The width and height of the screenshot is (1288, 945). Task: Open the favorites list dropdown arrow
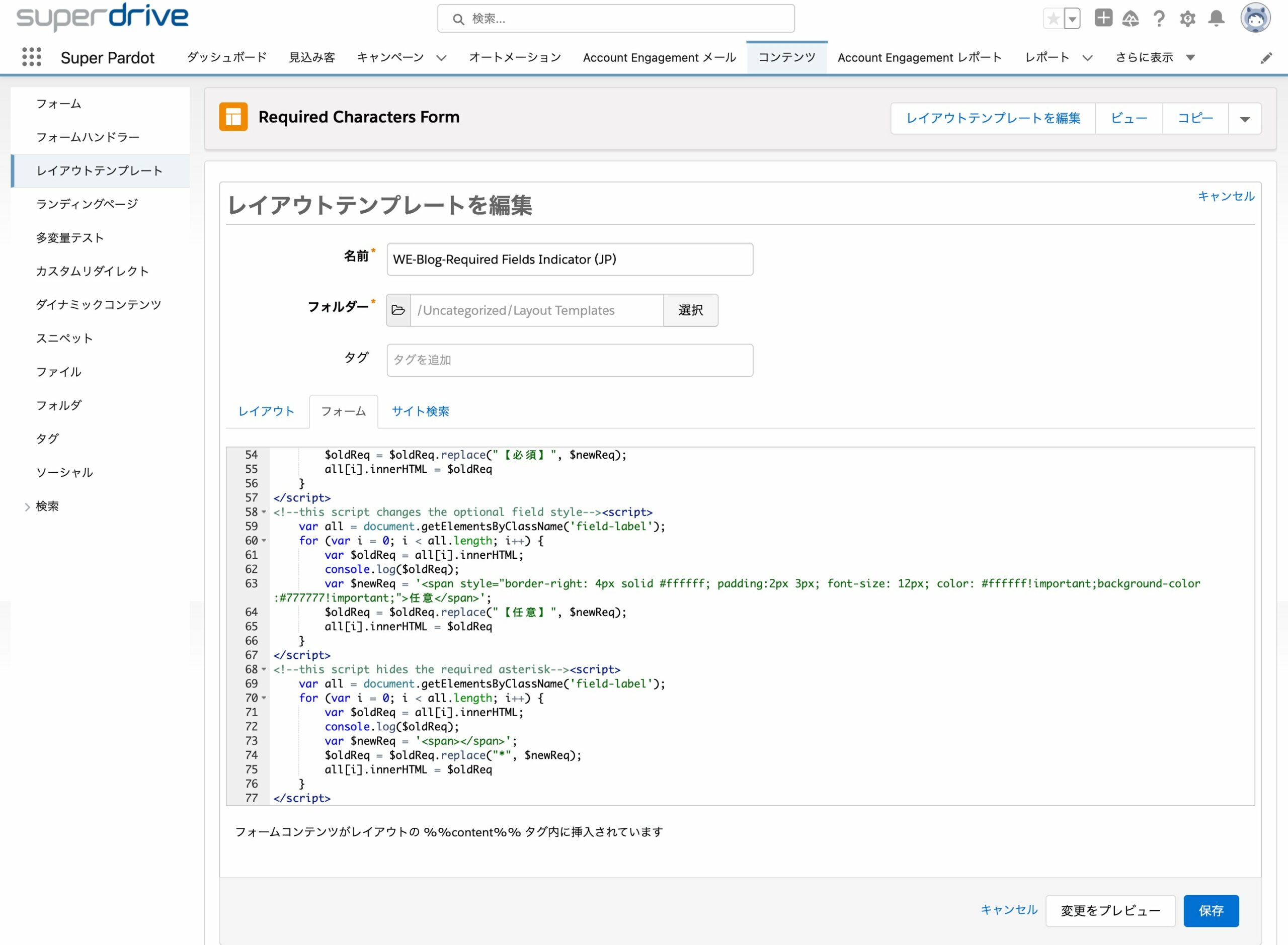[1073, 19]
